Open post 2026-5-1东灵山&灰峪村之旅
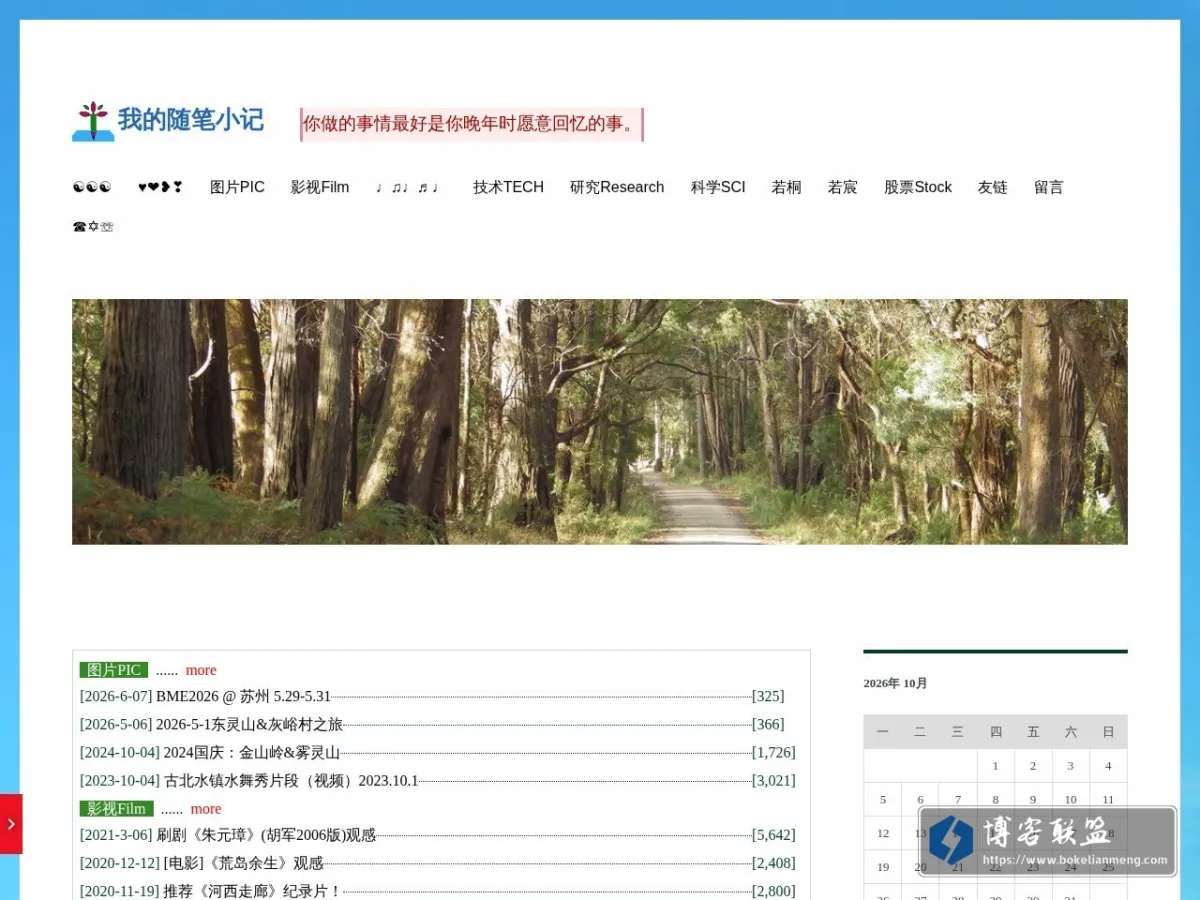The width and height of the screenshot is (1200, 900). pyautogui.click(x=249, y=724)
